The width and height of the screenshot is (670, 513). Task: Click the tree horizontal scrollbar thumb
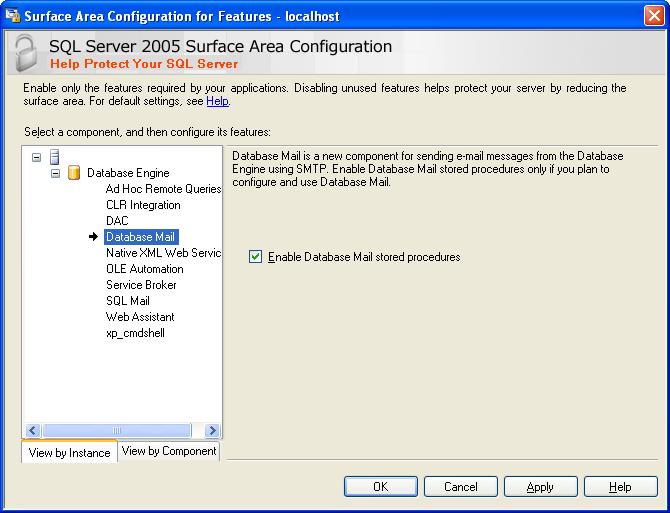(117, 430)
